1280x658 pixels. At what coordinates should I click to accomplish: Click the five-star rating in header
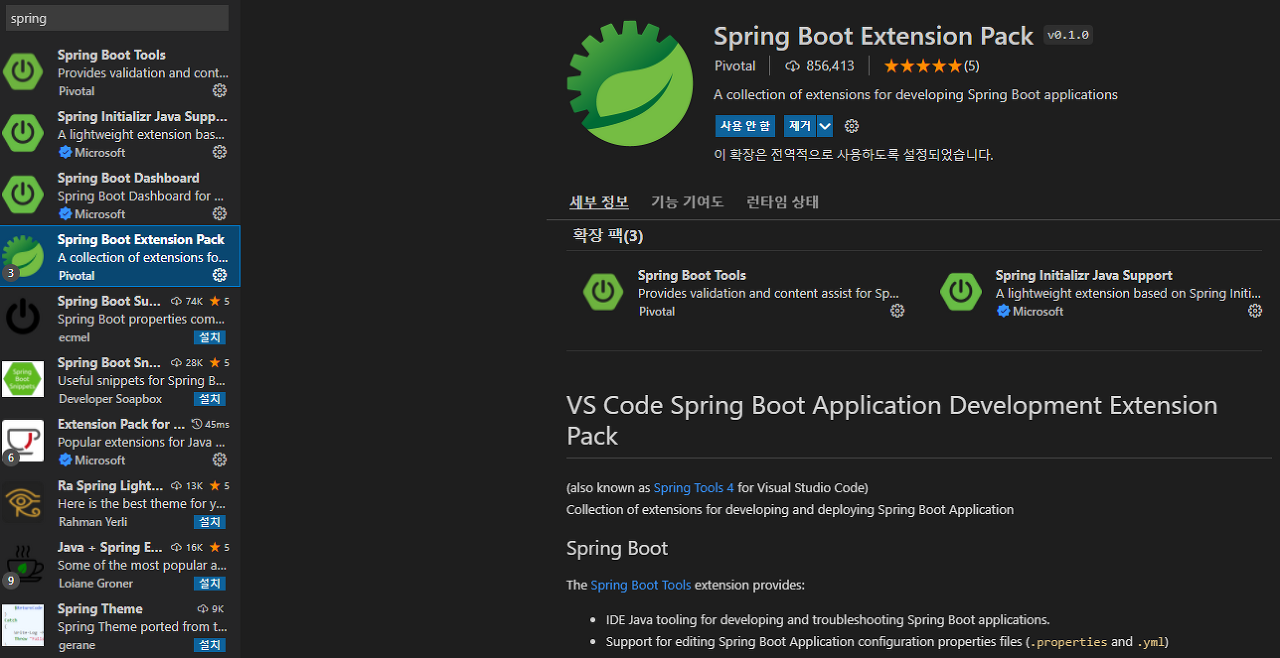[923, 66]
